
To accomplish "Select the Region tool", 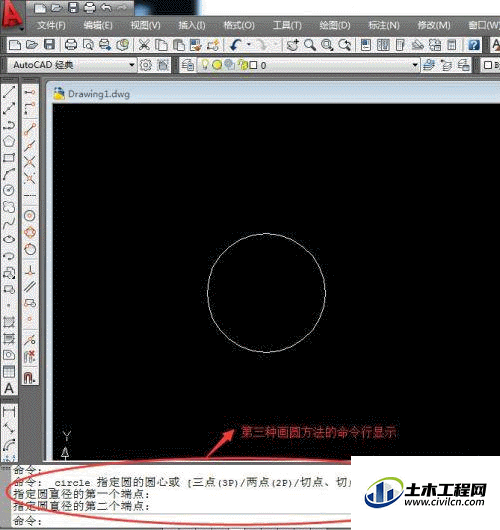I will (x=9, y=355).
